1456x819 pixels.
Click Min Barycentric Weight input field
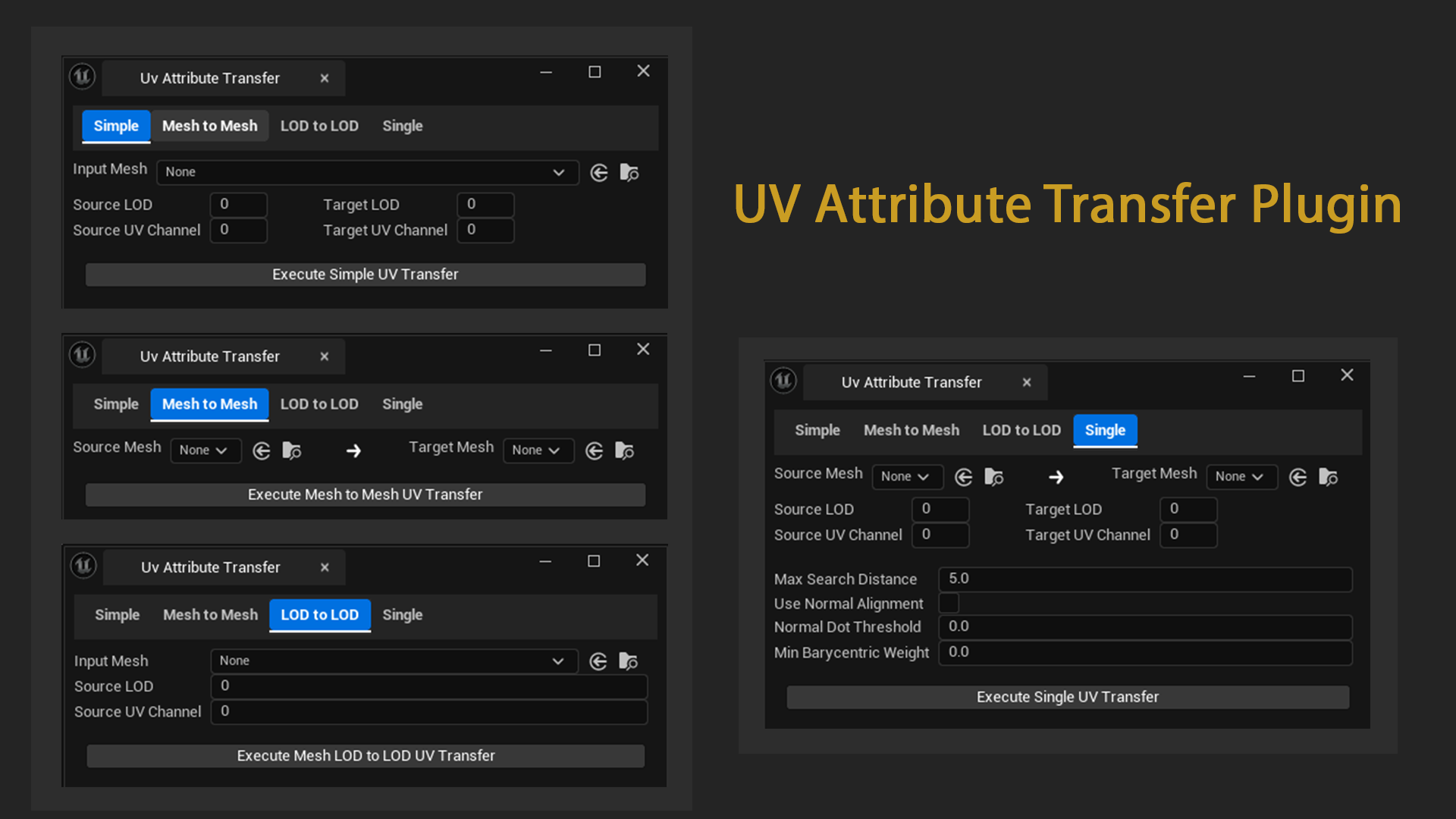(x=1145, y=652)
